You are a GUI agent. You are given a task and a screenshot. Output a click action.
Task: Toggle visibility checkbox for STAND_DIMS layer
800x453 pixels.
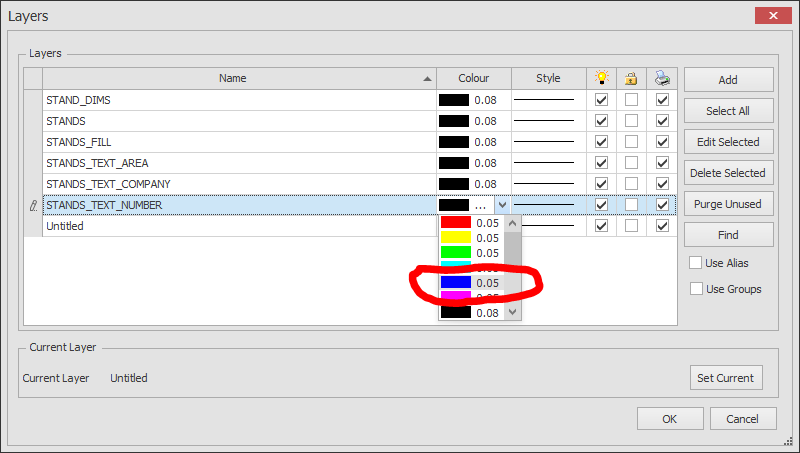602,100
